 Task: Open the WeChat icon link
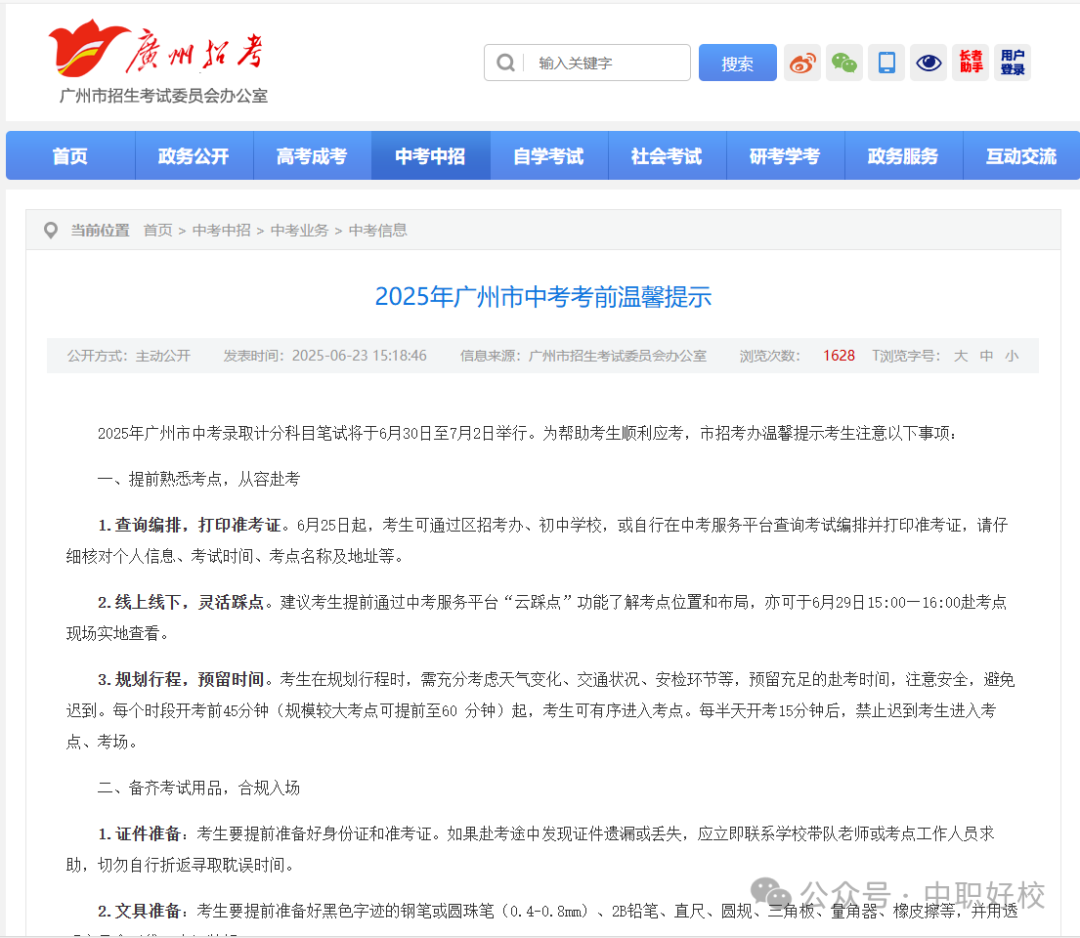click(x=844, y=63)
